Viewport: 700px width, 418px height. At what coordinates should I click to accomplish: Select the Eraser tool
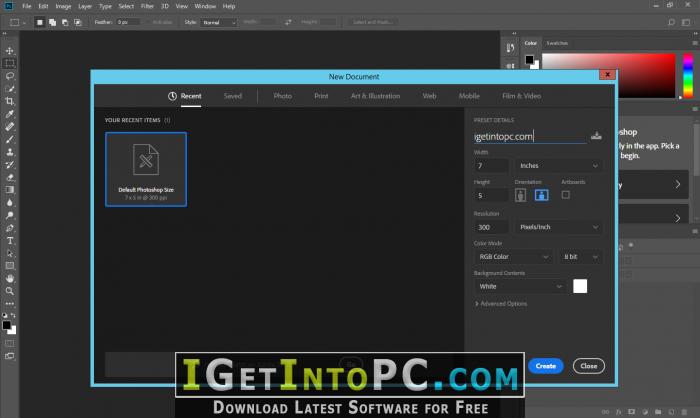tap(9, 177)
